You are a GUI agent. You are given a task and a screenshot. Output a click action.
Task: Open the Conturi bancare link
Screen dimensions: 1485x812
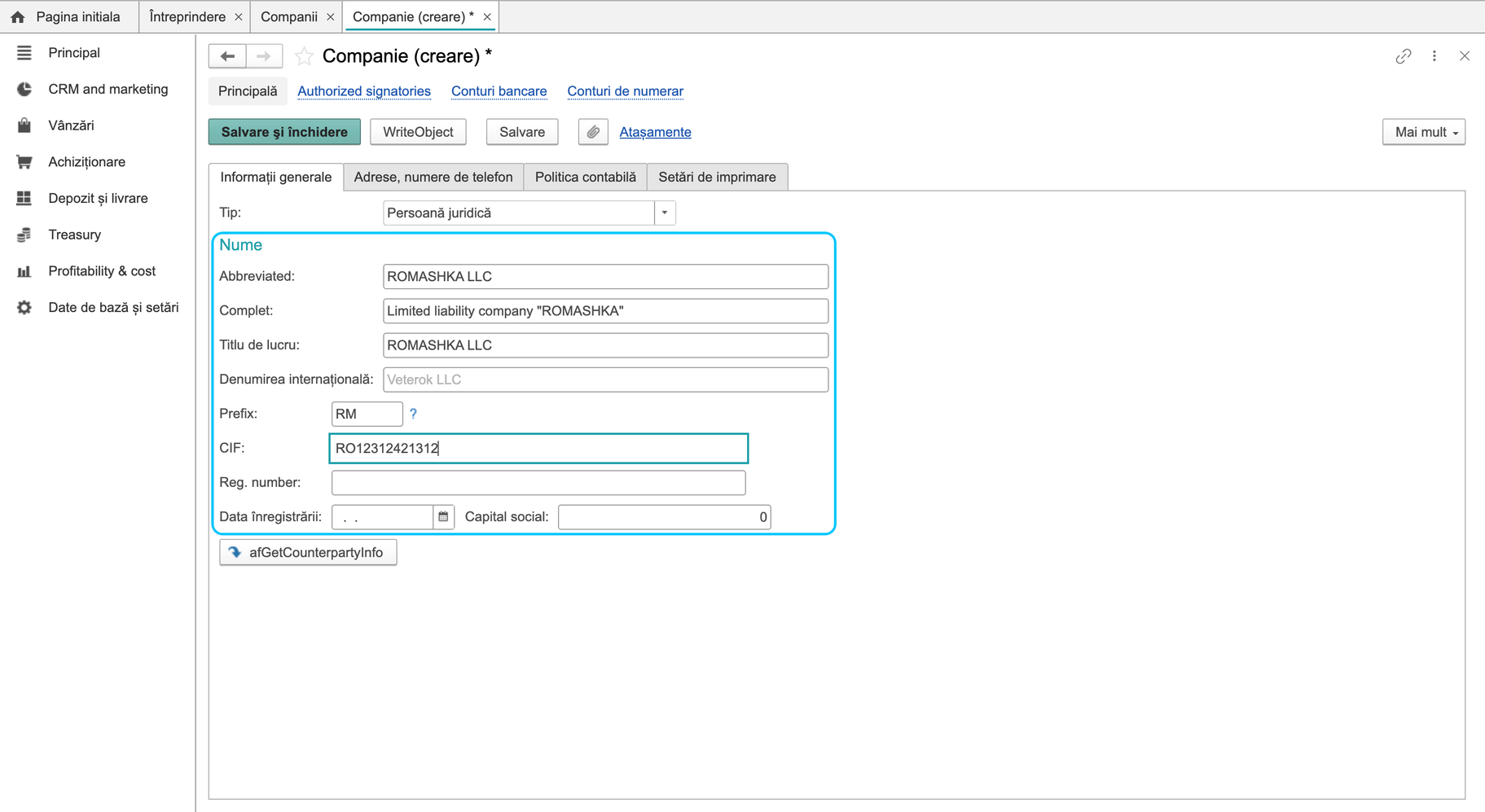[499, 91]
